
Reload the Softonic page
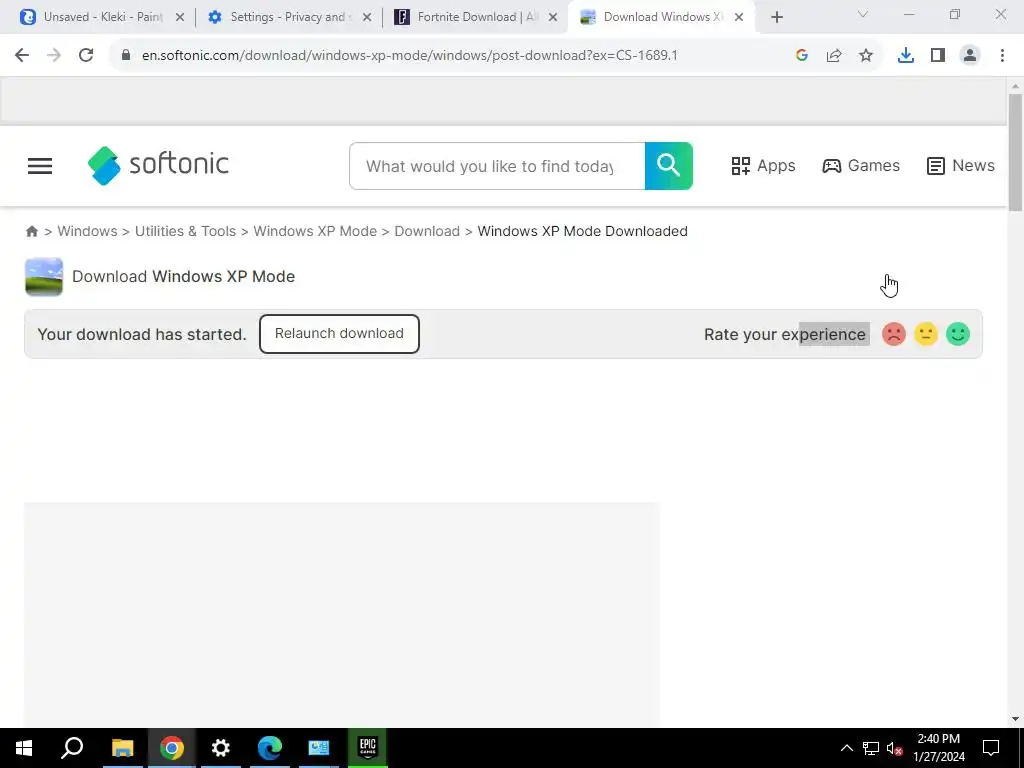pyautogui.click(x=86, y=56)
